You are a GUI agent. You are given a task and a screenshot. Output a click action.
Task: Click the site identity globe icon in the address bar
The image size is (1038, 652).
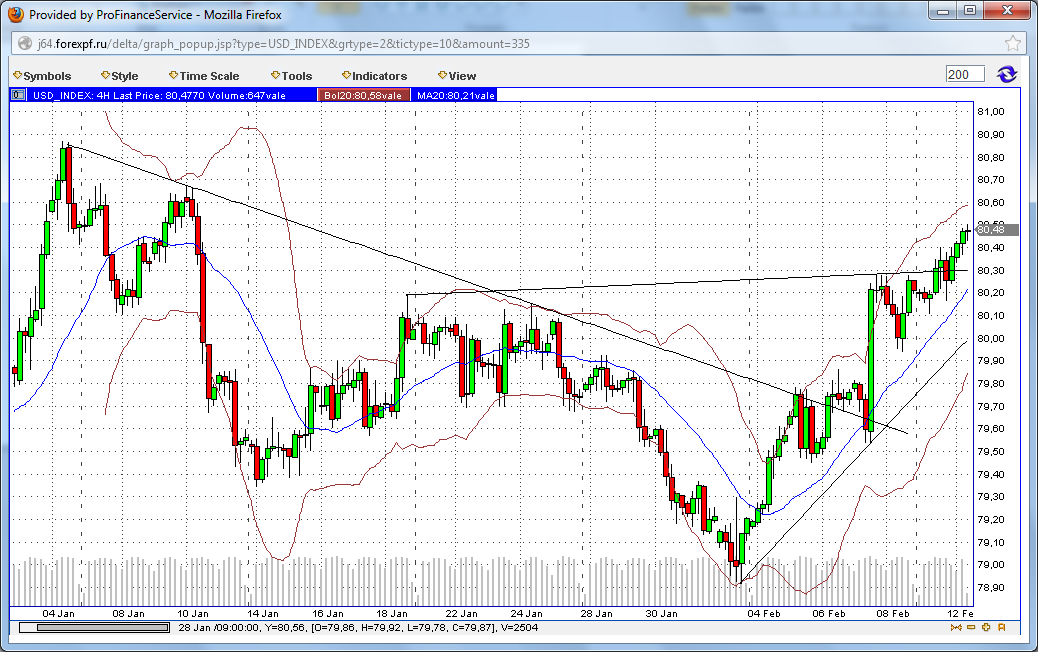24,44
